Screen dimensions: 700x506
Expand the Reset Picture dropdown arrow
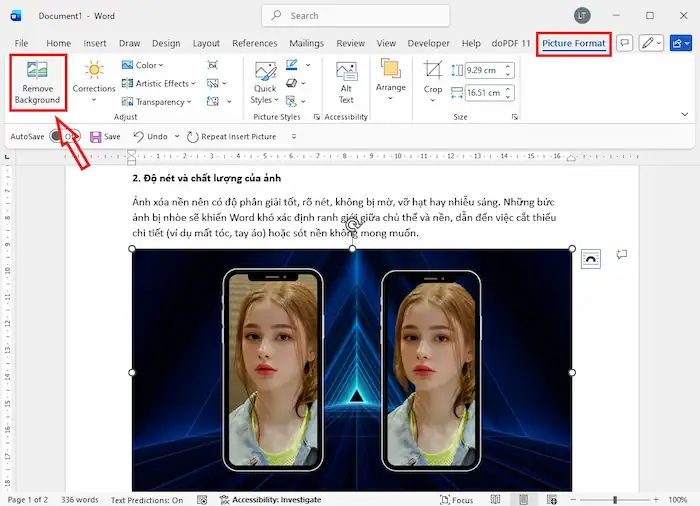click(x=229, y=102)
